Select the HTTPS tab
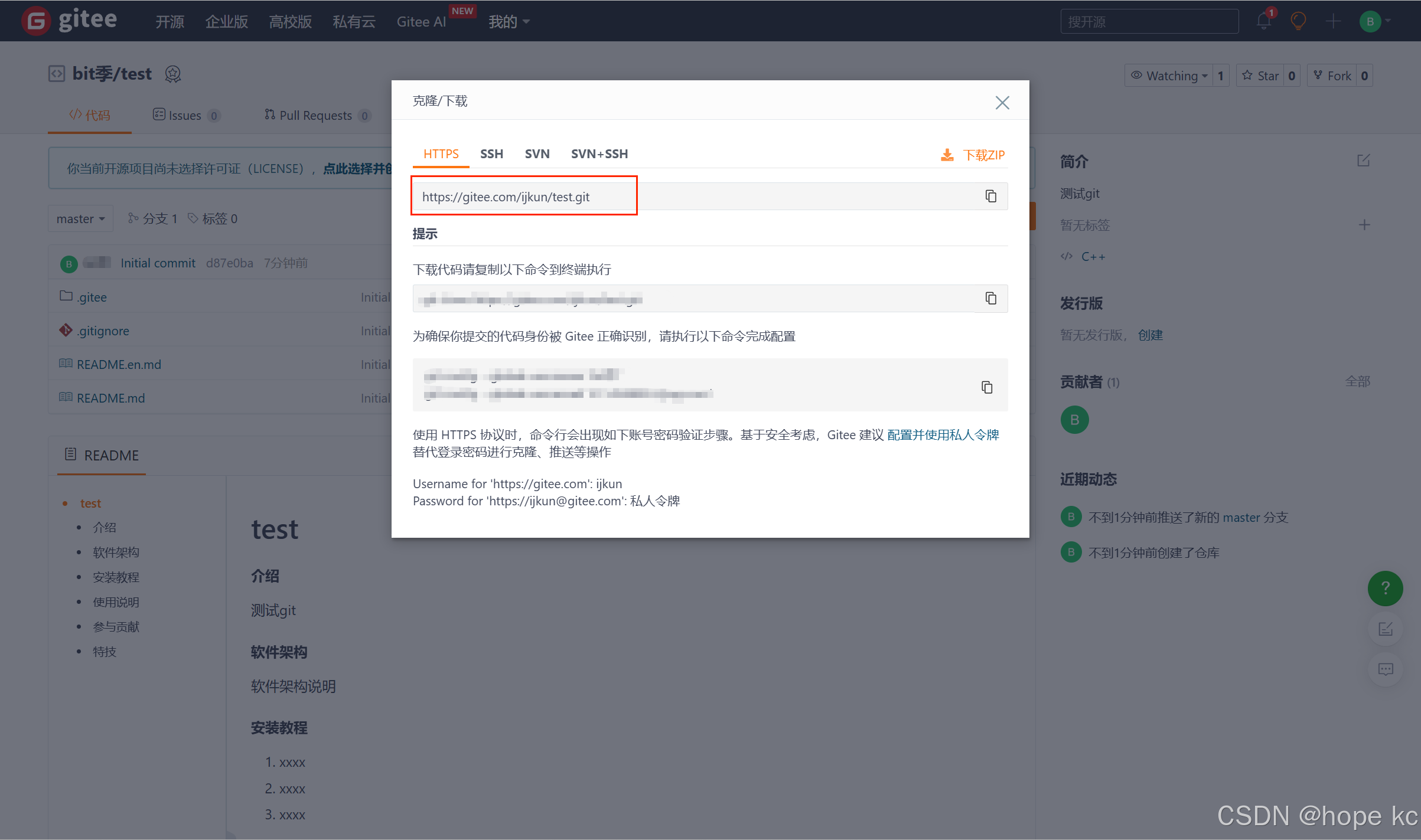Viewport: 1421px width, 840px height. 441,153
